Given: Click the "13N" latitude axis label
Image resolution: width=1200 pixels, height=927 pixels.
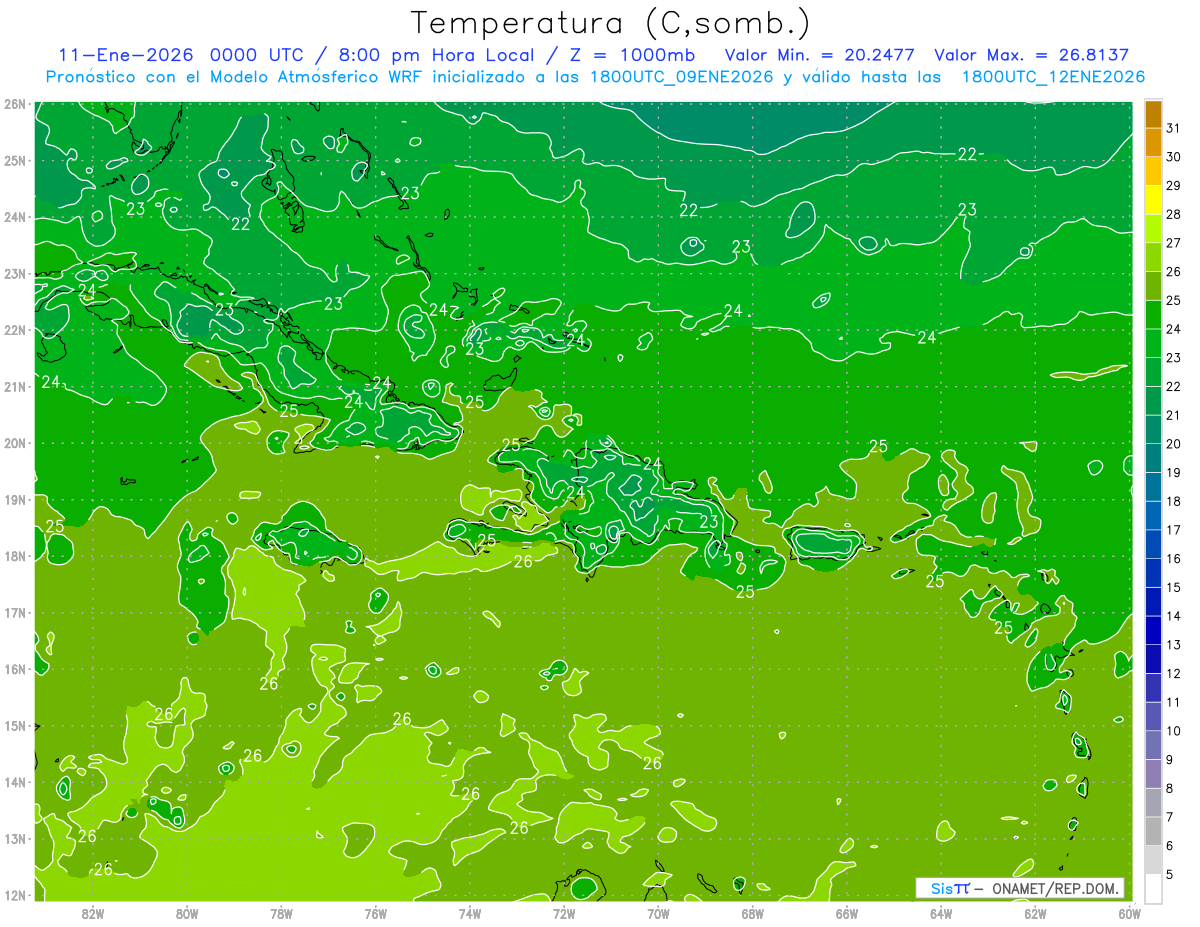Looking at the screenshot, I should tap(15, 838).
